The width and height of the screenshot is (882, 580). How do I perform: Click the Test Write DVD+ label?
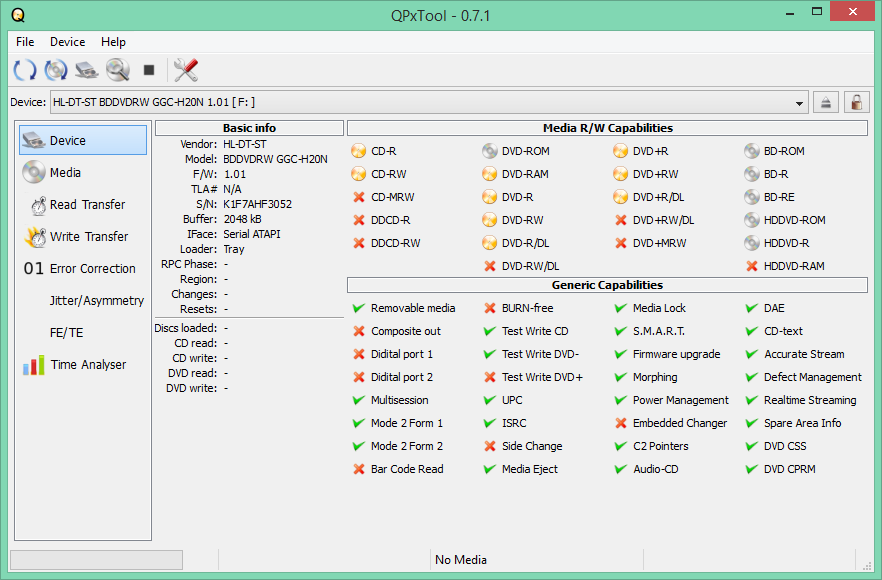tap(542, 377)
